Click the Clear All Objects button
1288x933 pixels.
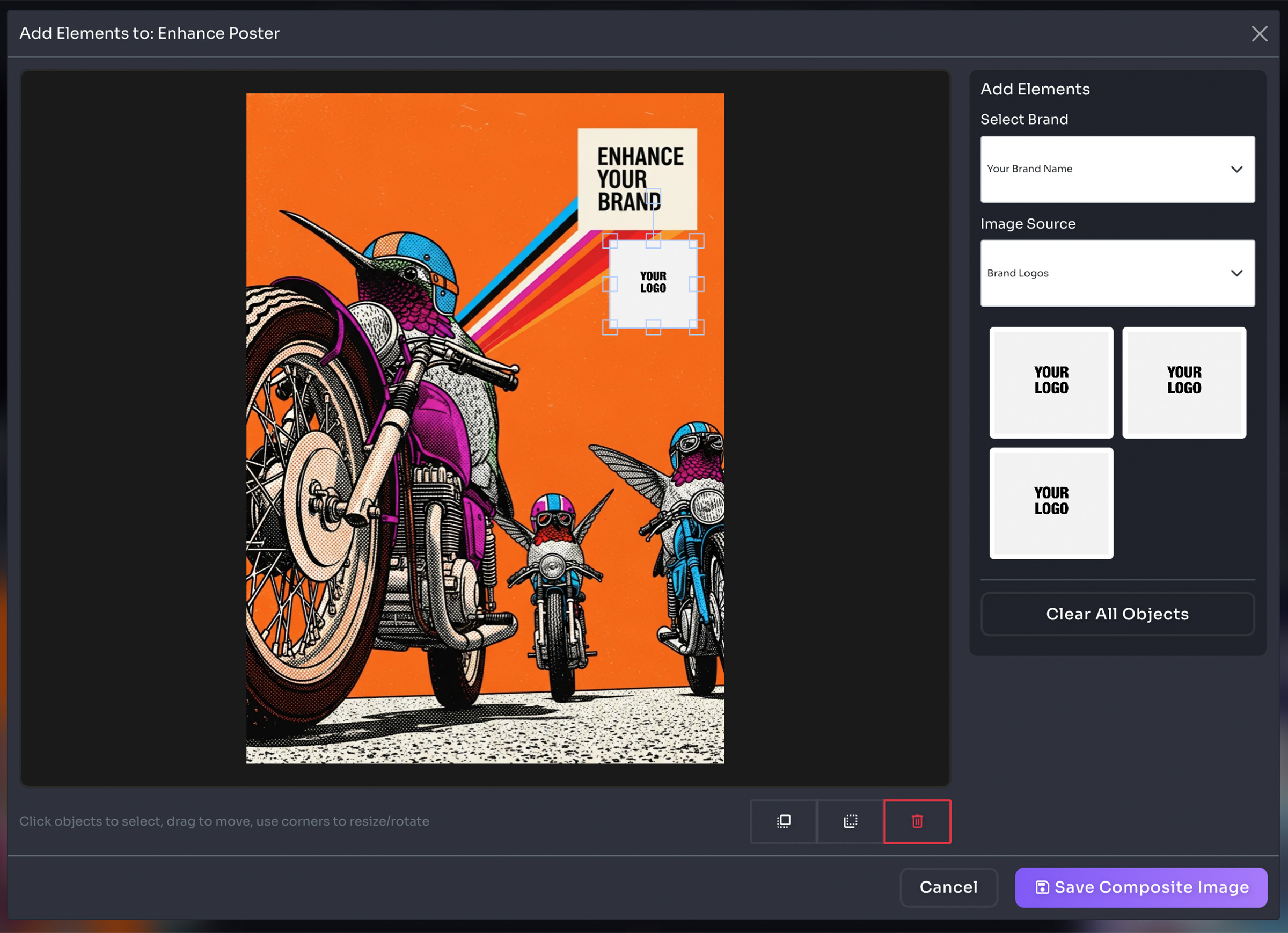[1117, 614]
